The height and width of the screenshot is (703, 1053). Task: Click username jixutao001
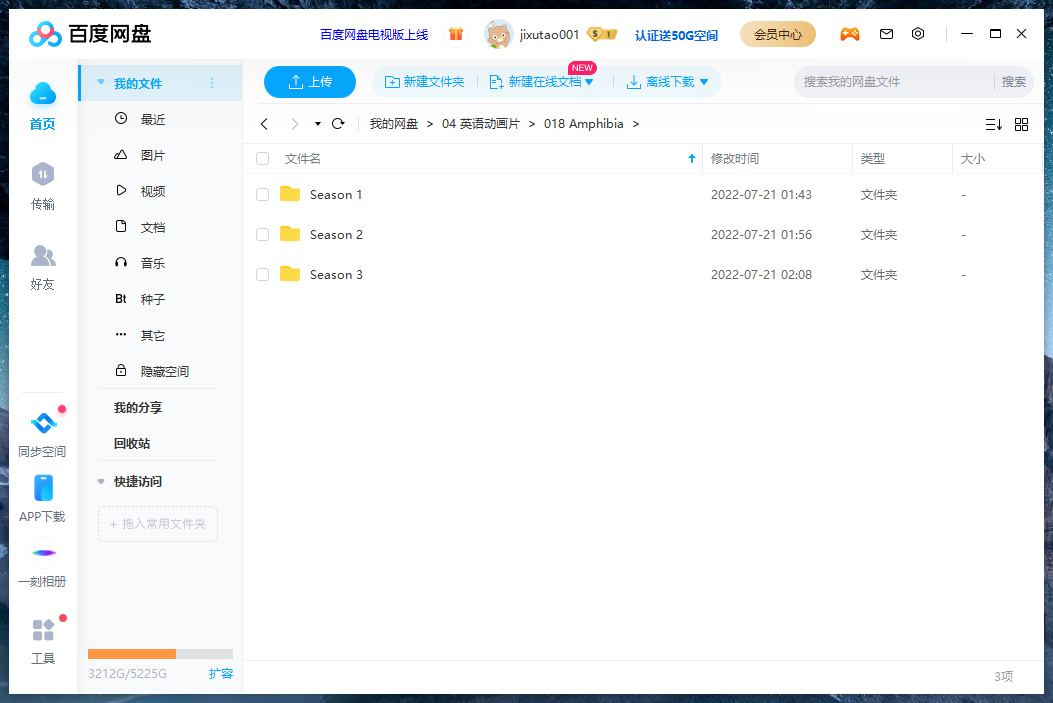tap(549, 35)
